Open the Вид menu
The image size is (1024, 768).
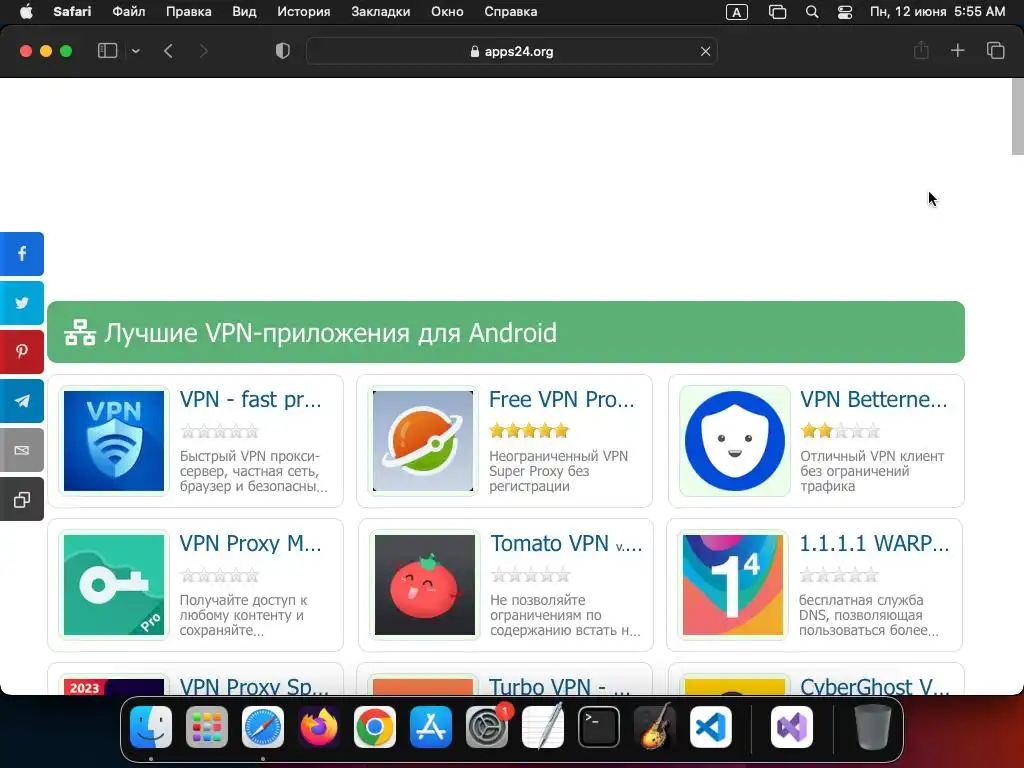point(244,12)
